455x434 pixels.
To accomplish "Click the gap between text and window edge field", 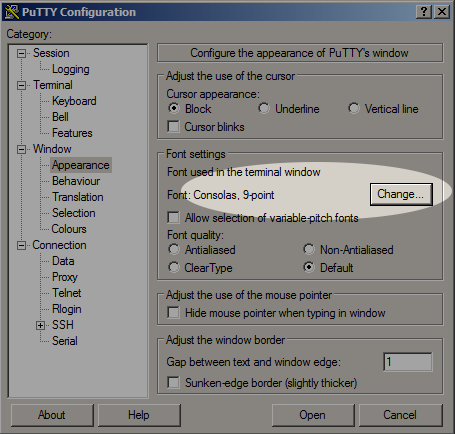I will 408,362.
